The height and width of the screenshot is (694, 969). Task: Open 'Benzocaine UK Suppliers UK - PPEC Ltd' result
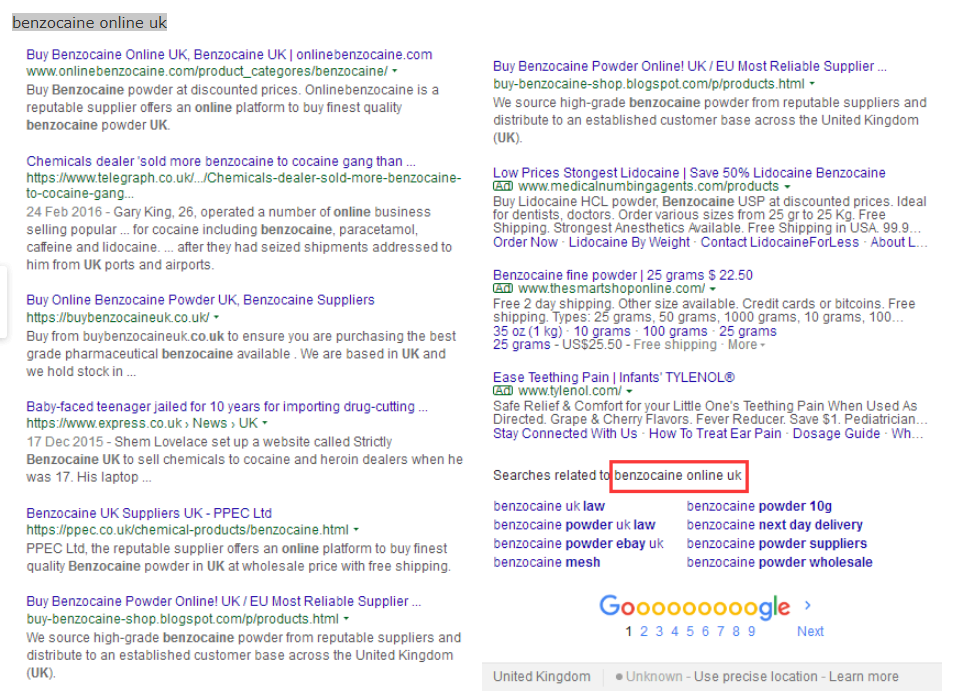149,513
